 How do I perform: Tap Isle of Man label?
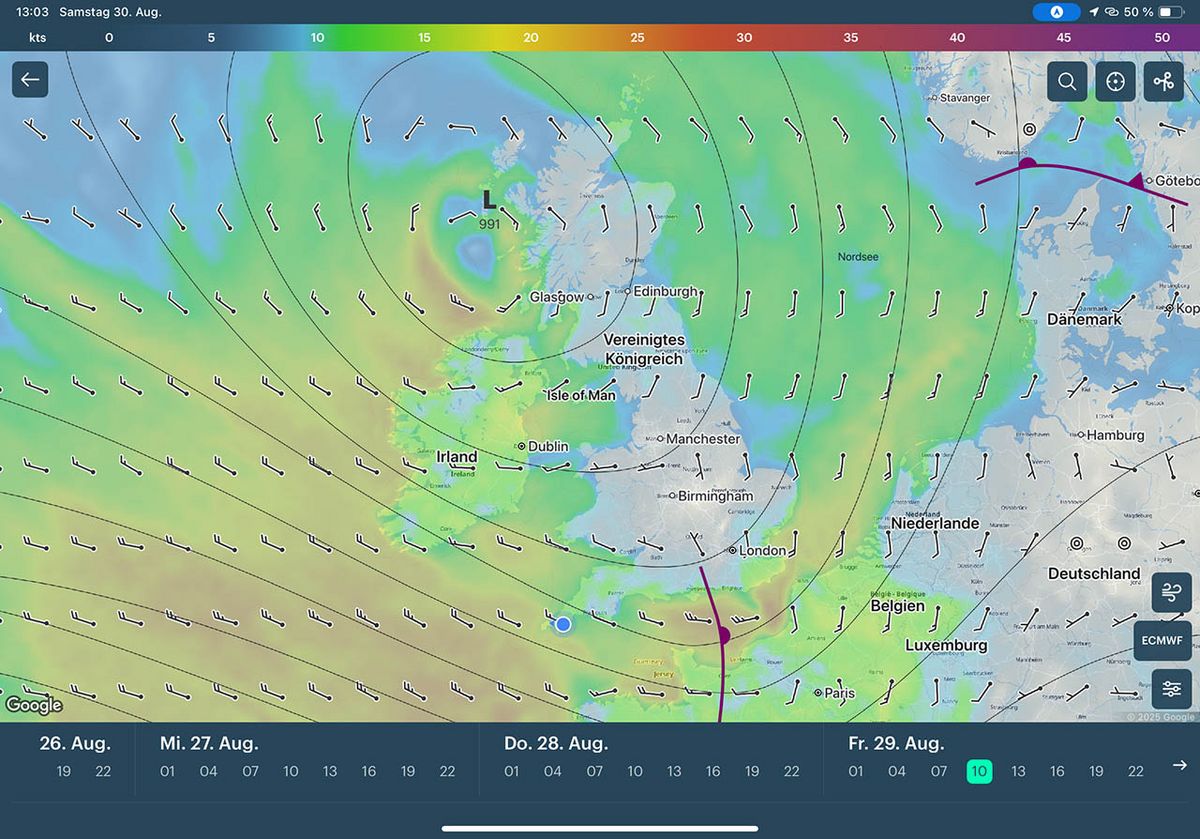[581, 395]
